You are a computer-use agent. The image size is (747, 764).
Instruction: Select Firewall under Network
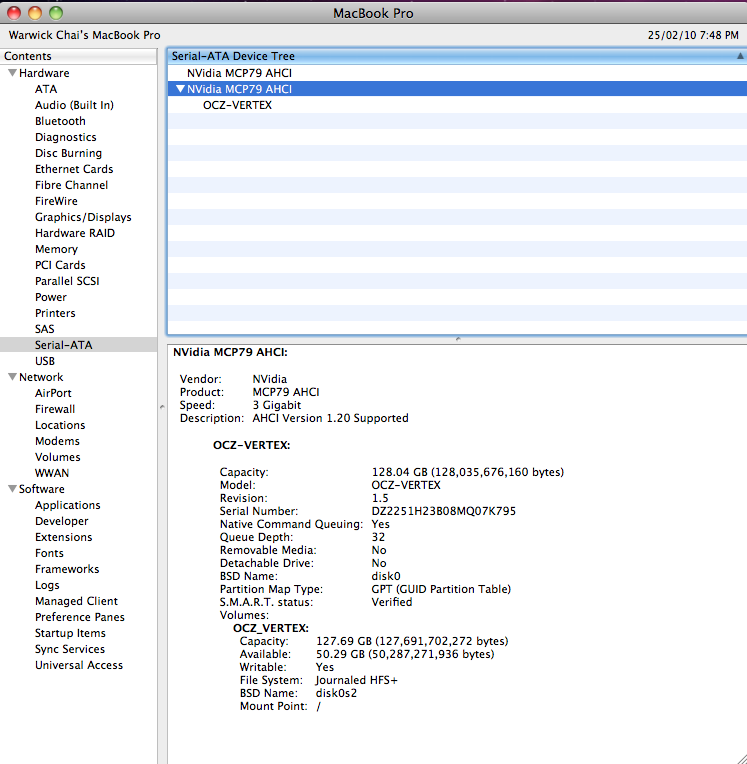click(55, 409)
